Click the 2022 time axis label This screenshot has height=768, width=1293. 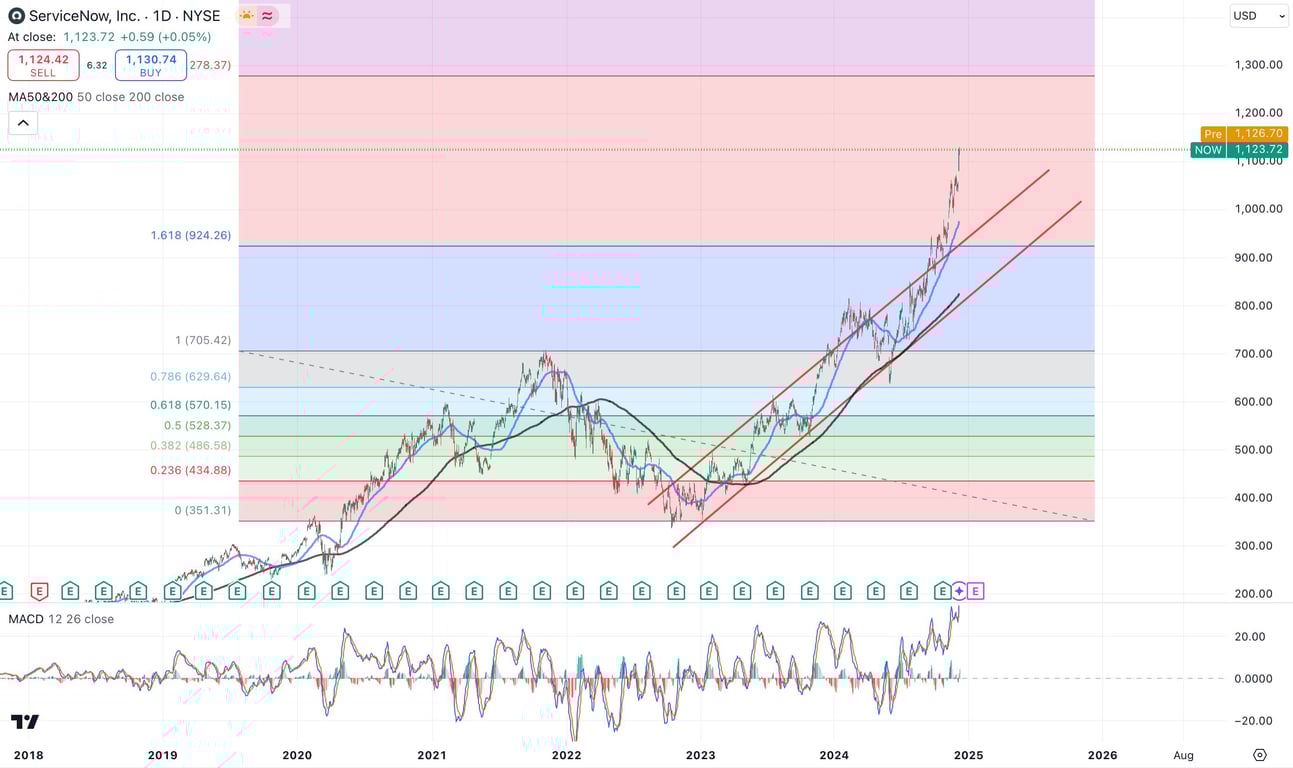coord(566,755)
